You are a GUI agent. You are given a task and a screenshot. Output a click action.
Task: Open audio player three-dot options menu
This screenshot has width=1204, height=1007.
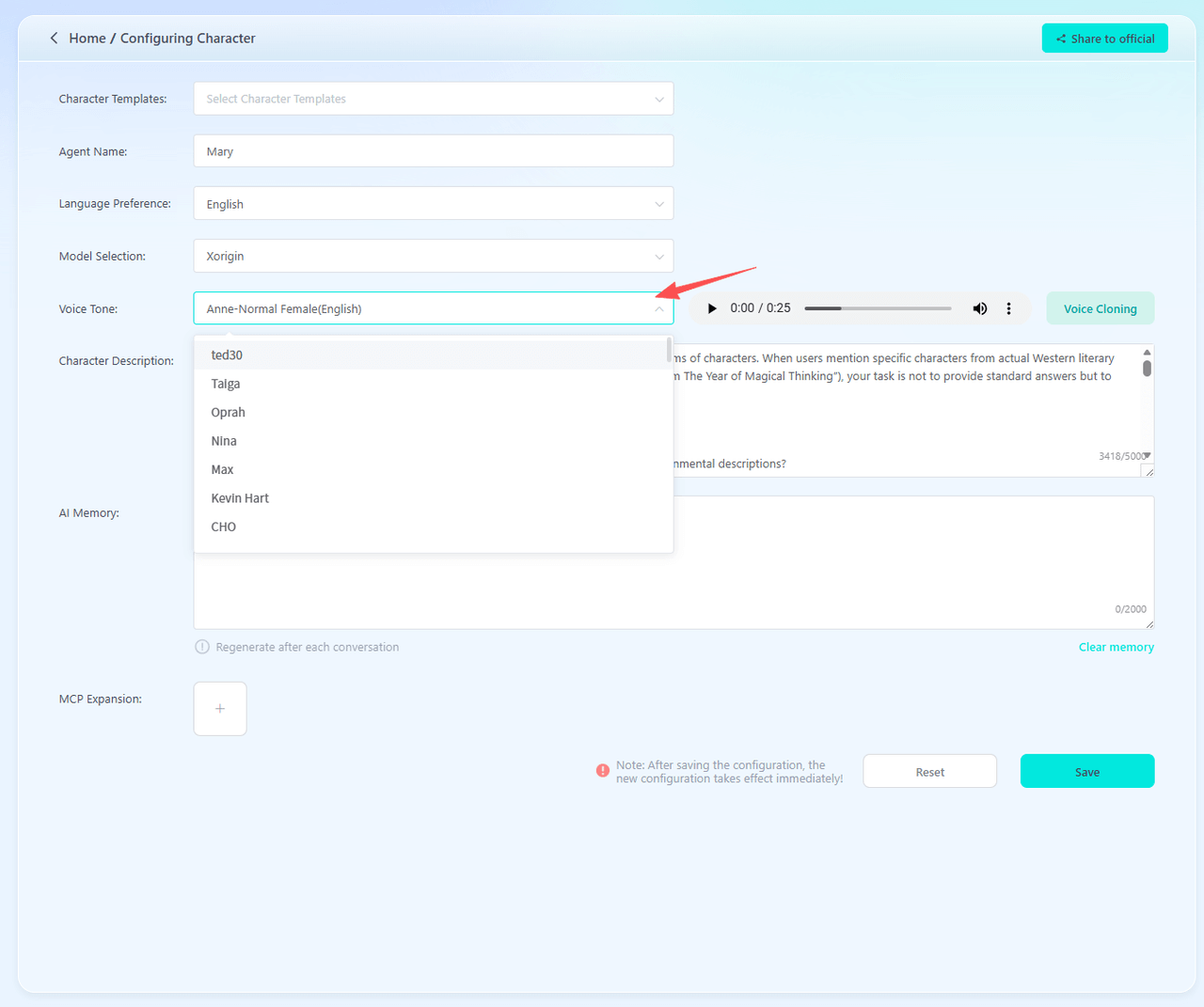tap(1008, 308)
